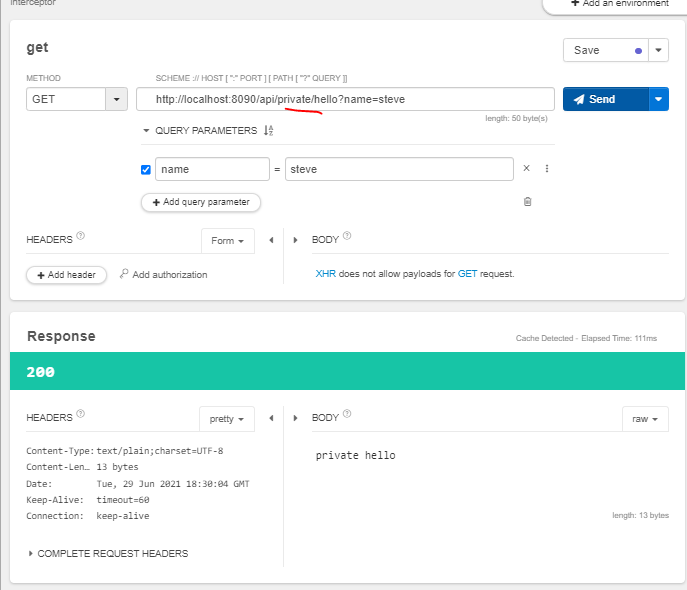Open the Save options dropdown arrow
The width and height of the screenshot is (687, 590).
(x=659, y=50)
